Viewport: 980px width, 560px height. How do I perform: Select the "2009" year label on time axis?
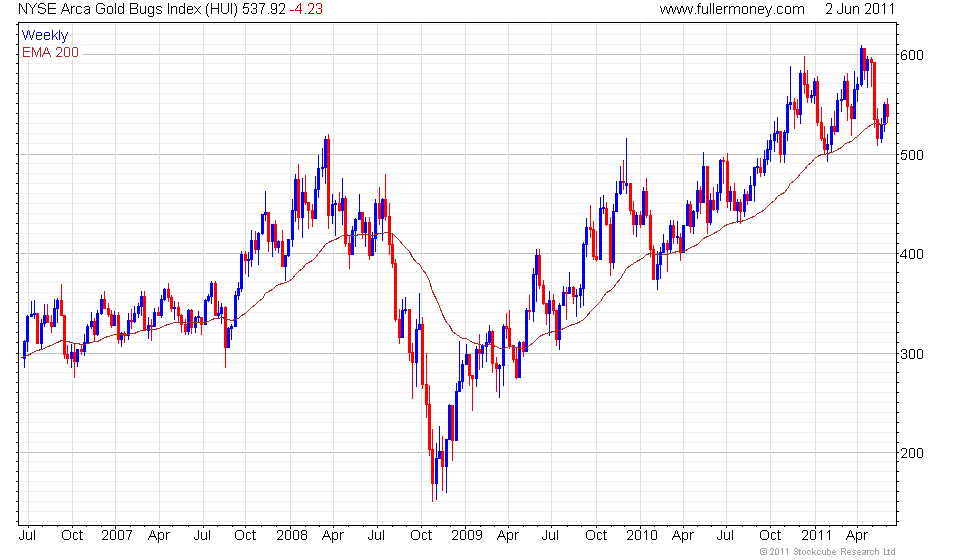point(467,536)
